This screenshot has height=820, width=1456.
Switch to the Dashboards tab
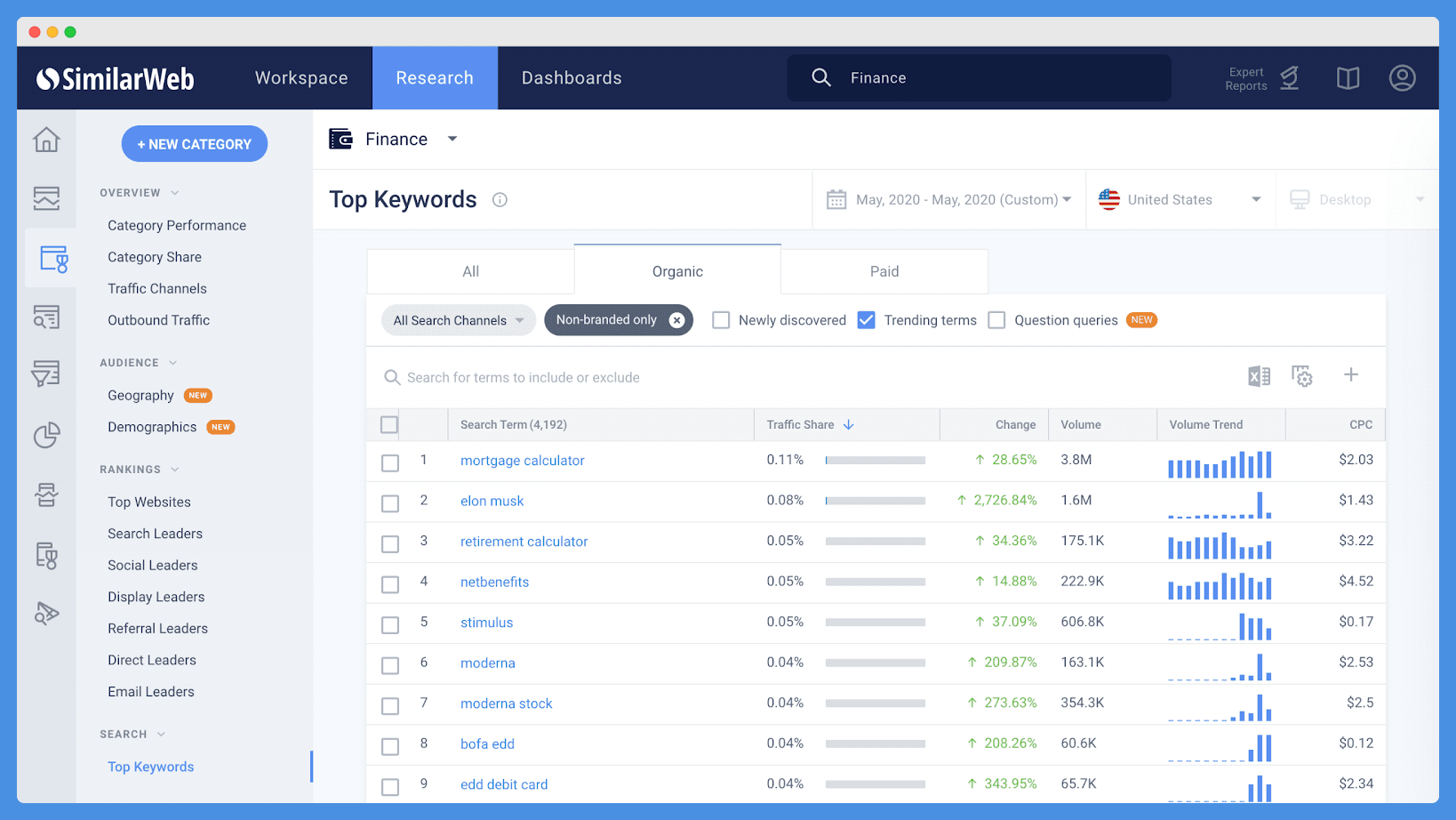point(572,78)
